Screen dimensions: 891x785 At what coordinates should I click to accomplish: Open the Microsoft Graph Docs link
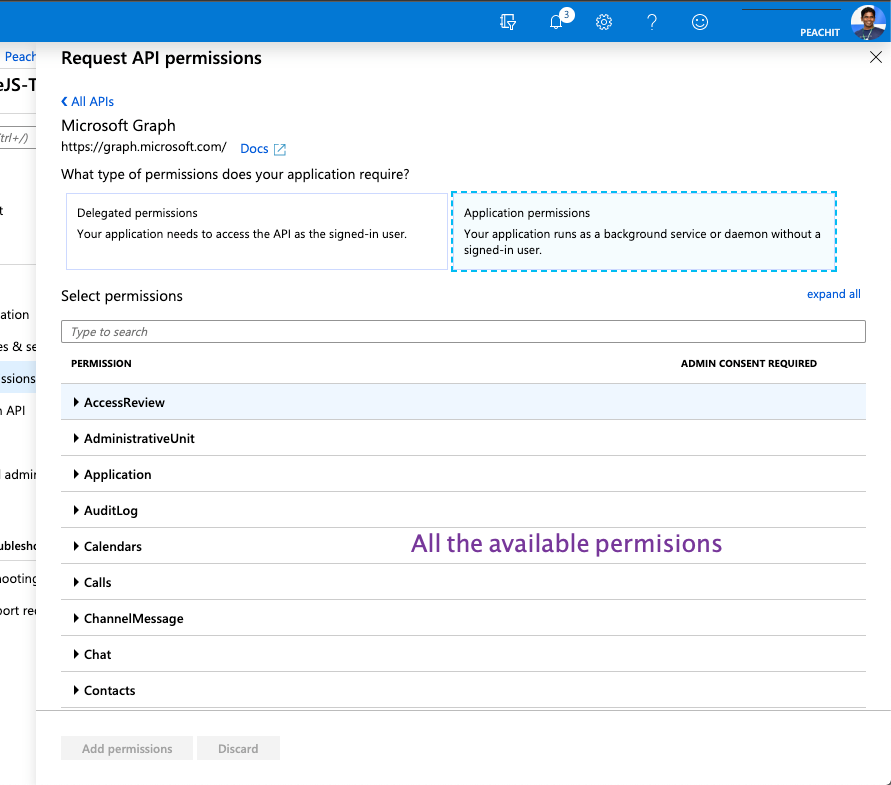tap(254, 148)
